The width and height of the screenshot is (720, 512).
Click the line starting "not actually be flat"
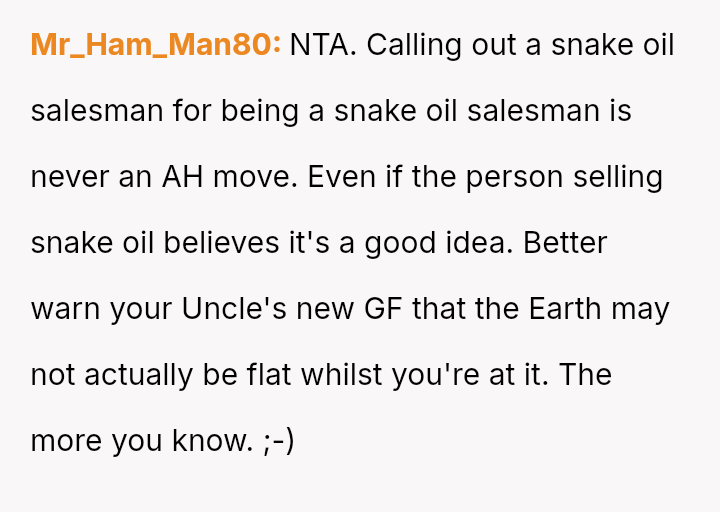point(320,375)
